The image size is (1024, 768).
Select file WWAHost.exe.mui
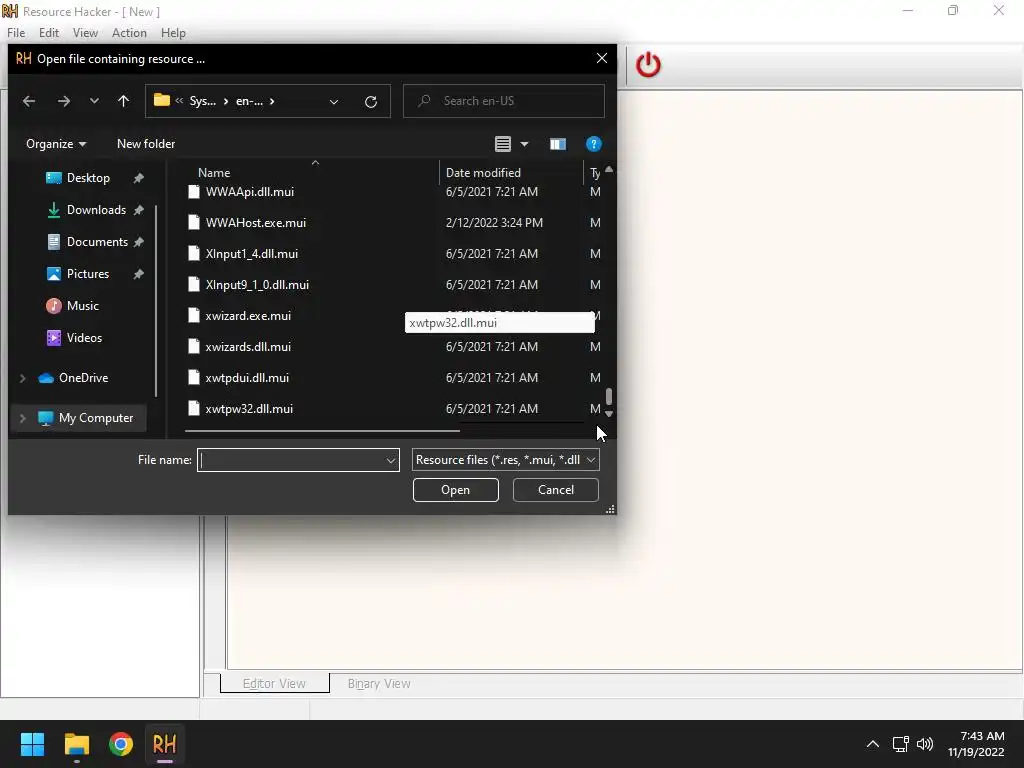(255, 223)
